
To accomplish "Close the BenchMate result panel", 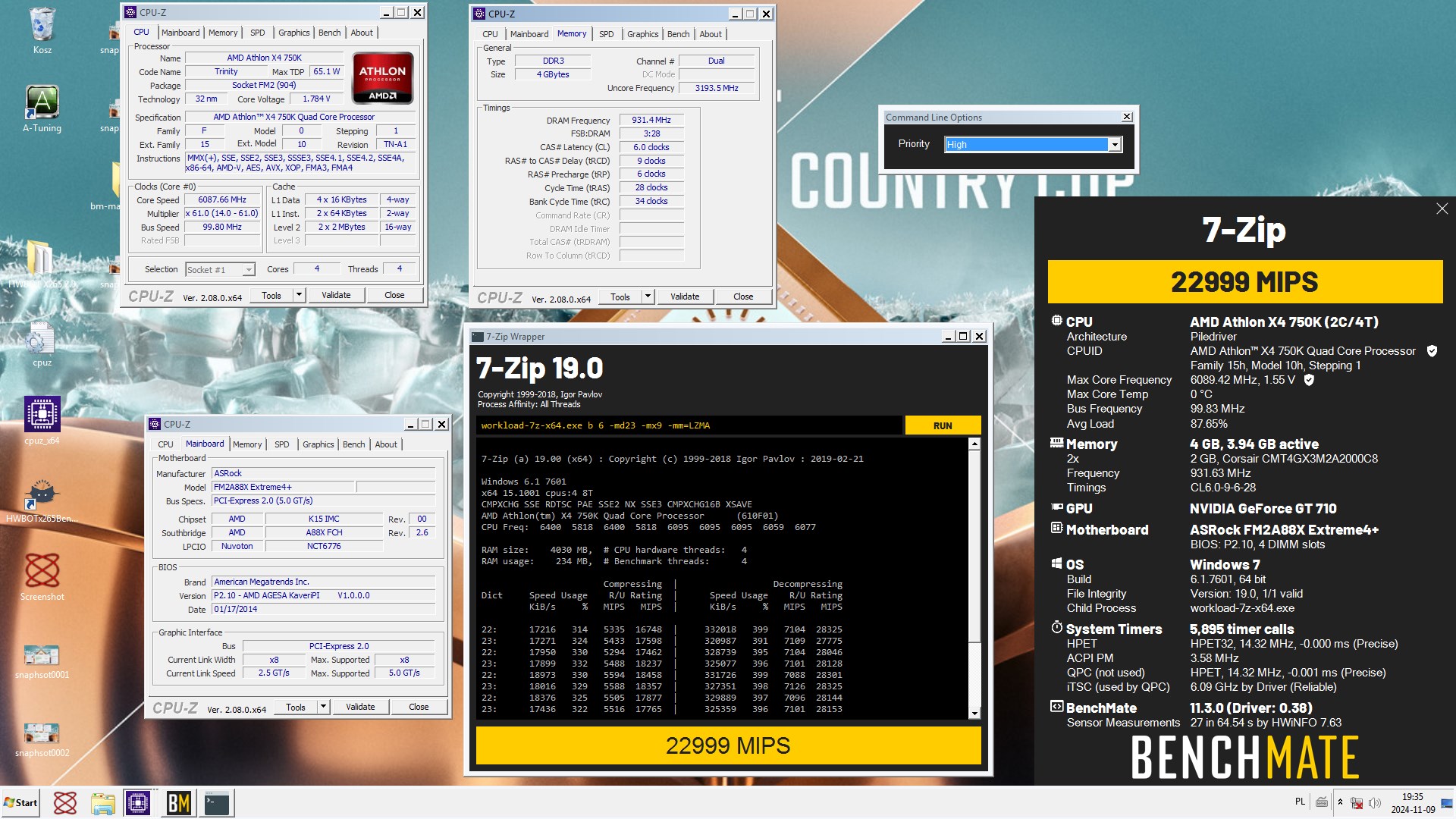I will tap(1442, 209).
